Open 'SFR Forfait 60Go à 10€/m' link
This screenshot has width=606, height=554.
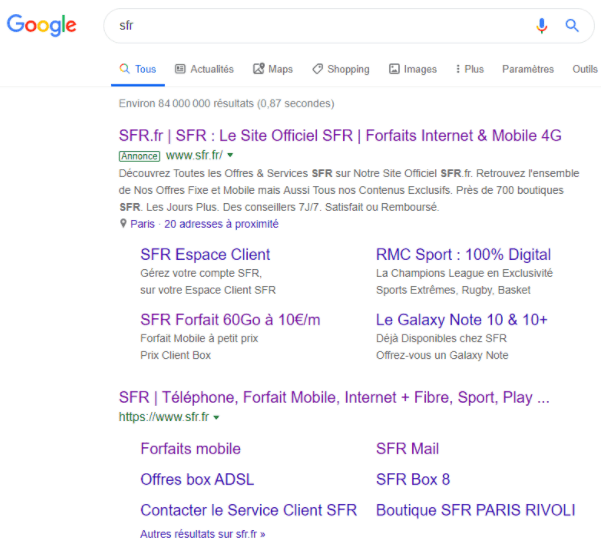click(x=230, y=320)
